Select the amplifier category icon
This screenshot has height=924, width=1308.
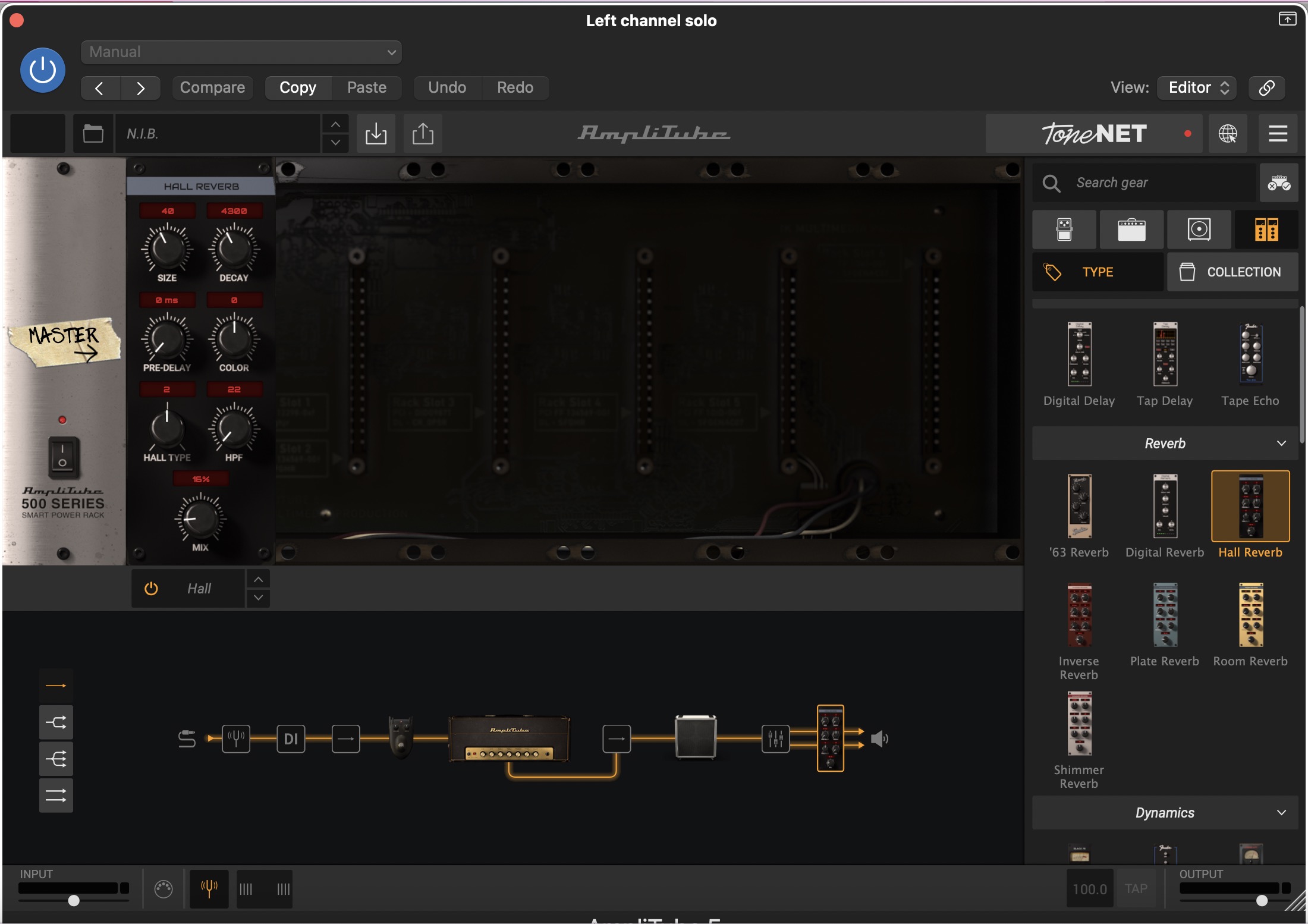click(1131, 229)
